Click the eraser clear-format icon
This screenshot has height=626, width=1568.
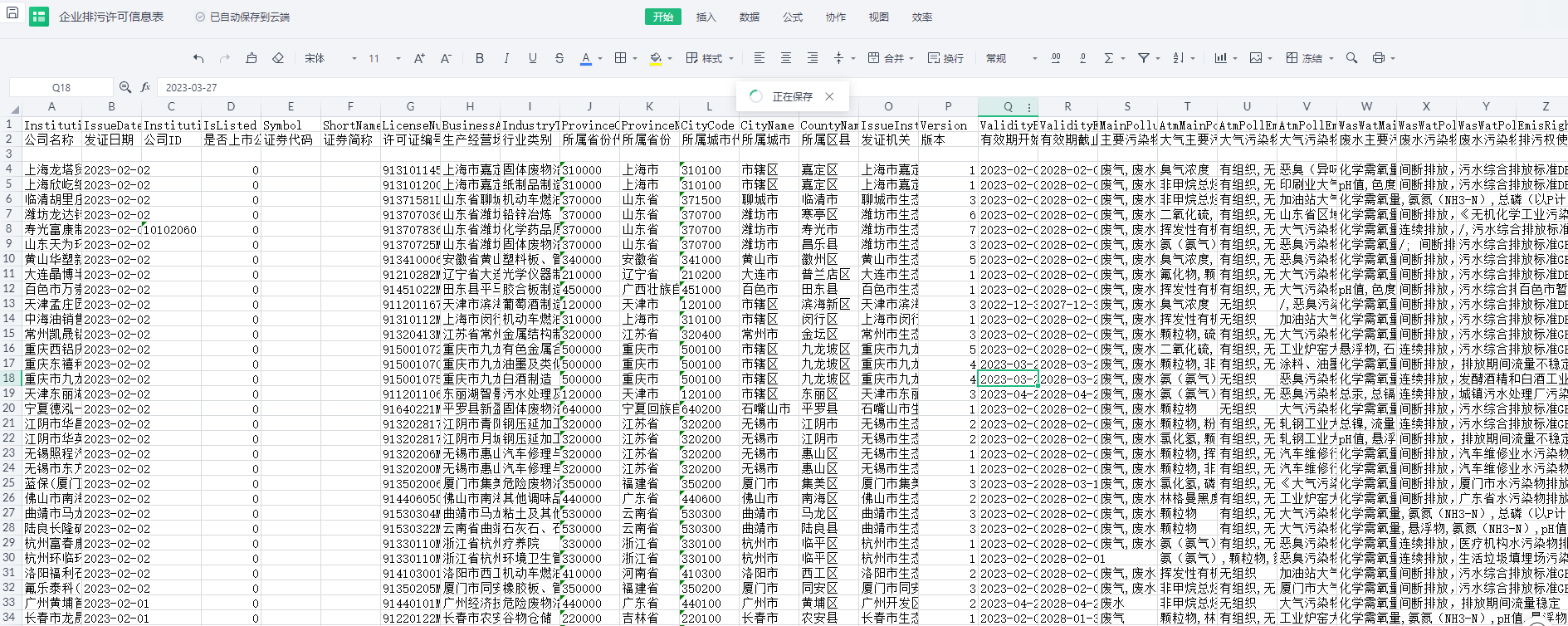pos(278,58)
